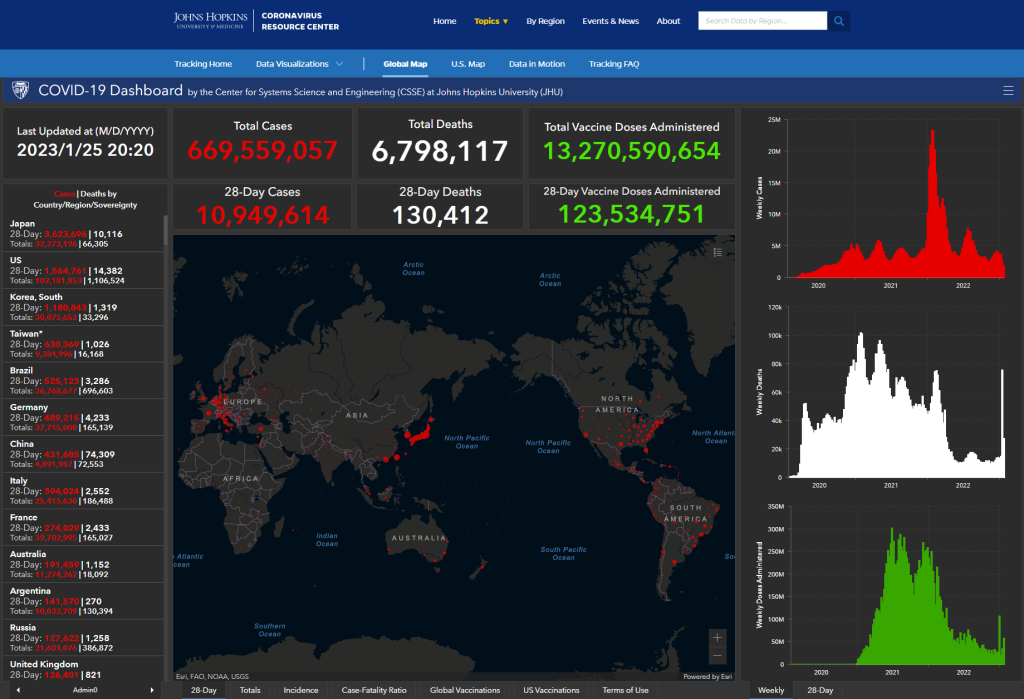Expand the Data Visualizations dropdown

(x=299, y=64)
